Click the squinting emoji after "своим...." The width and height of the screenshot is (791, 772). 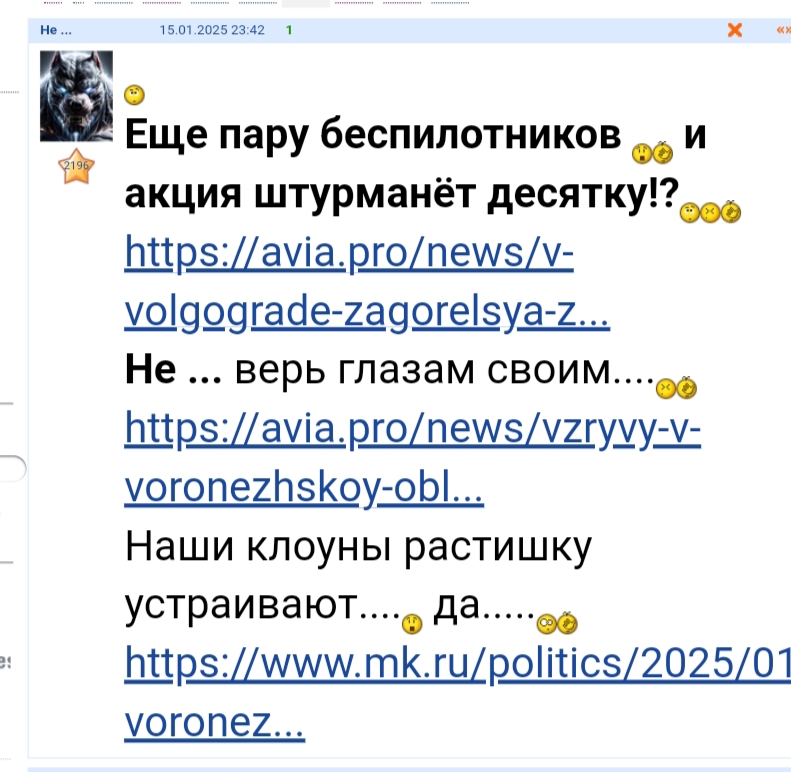[665, 389]
